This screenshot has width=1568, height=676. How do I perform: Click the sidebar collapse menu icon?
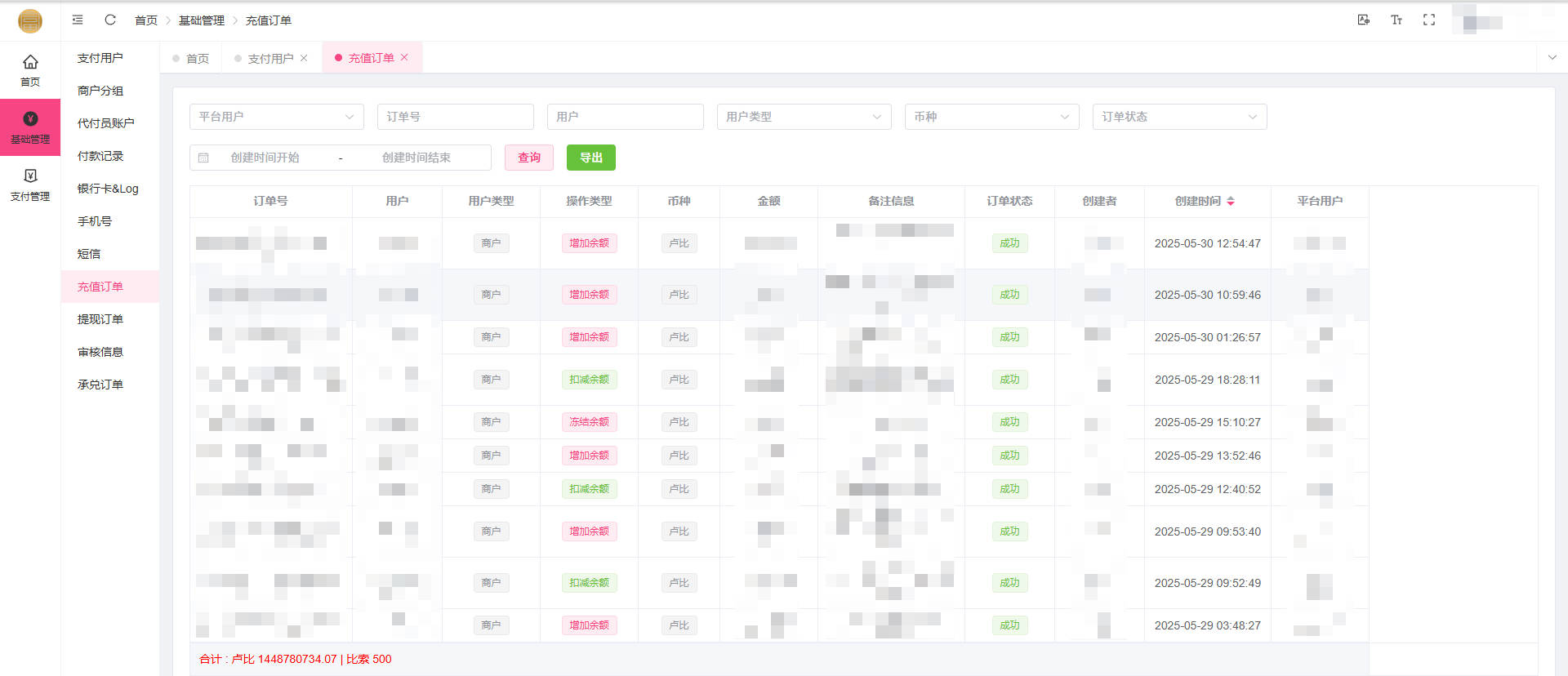coord(78,20)
